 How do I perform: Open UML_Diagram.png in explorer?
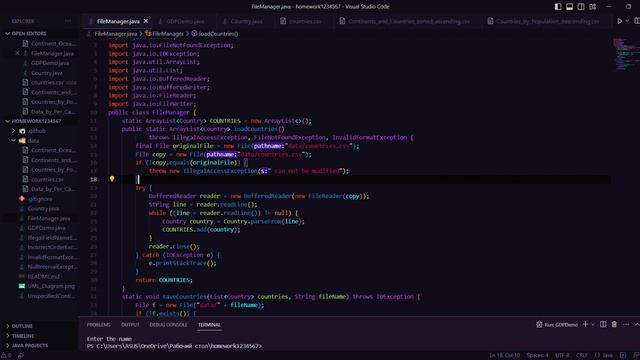(x=51, y=286)
